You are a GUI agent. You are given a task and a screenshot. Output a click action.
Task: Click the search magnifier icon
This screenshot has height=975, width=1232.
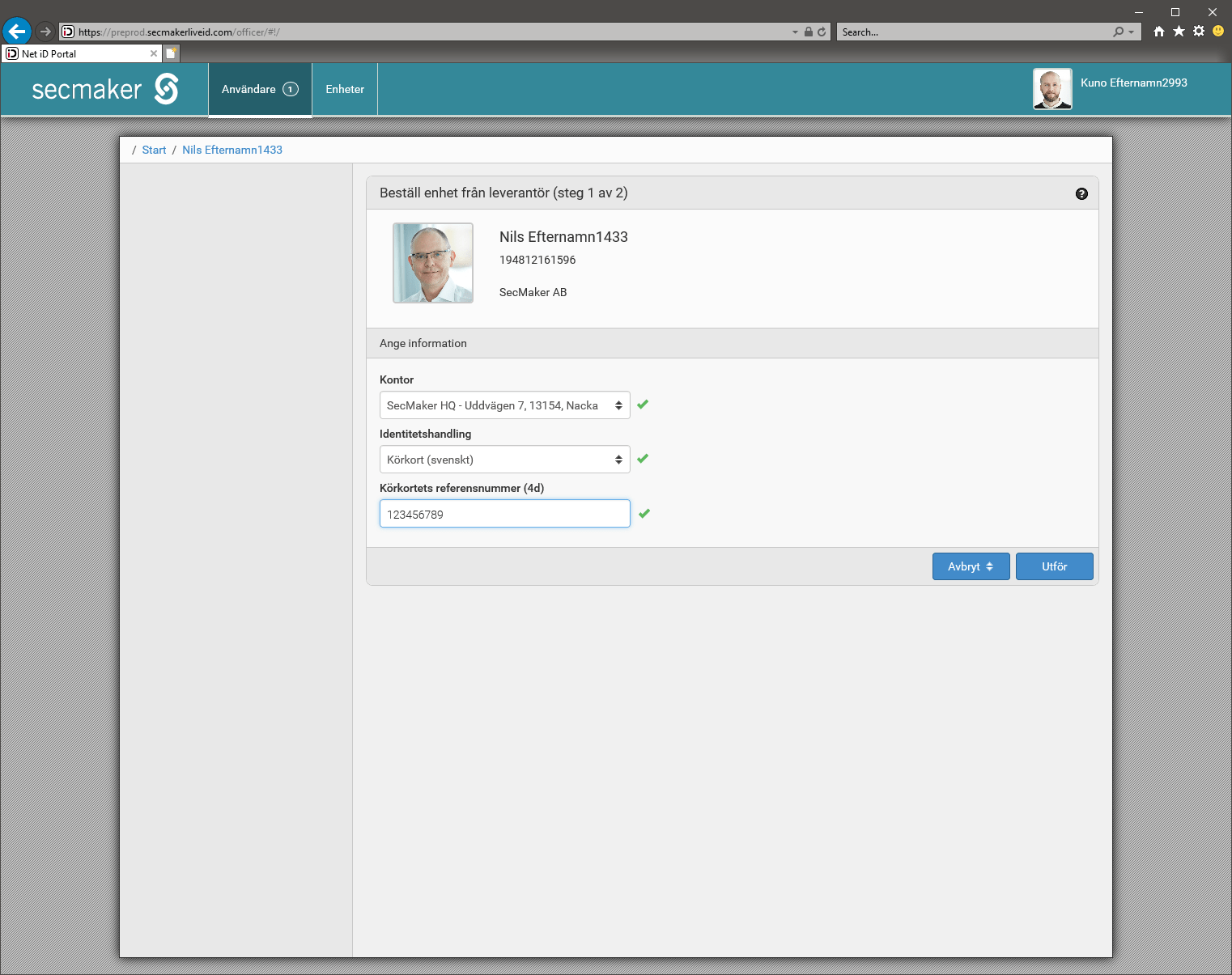tap(1118, 32)
